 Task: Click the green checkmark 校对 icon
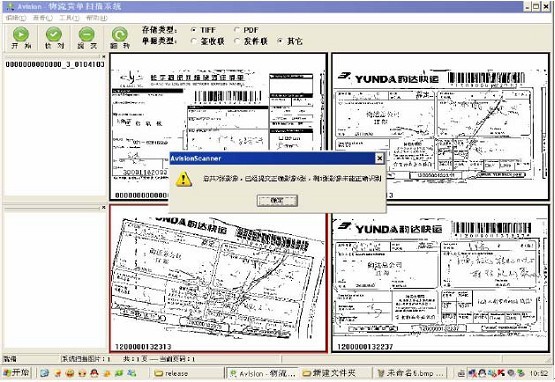pos(54,35)
